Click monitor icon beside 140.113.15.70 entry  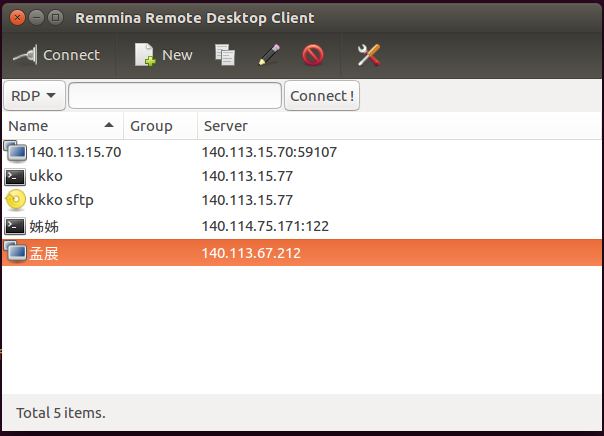tap(15, 151)
